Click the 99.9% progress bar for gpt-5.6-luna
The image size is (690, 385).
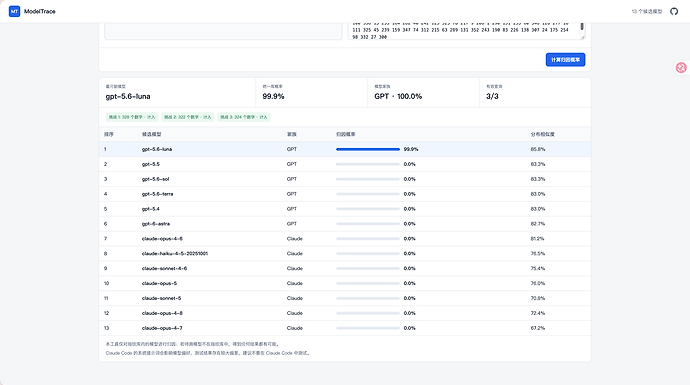click(x=368, y=149)
